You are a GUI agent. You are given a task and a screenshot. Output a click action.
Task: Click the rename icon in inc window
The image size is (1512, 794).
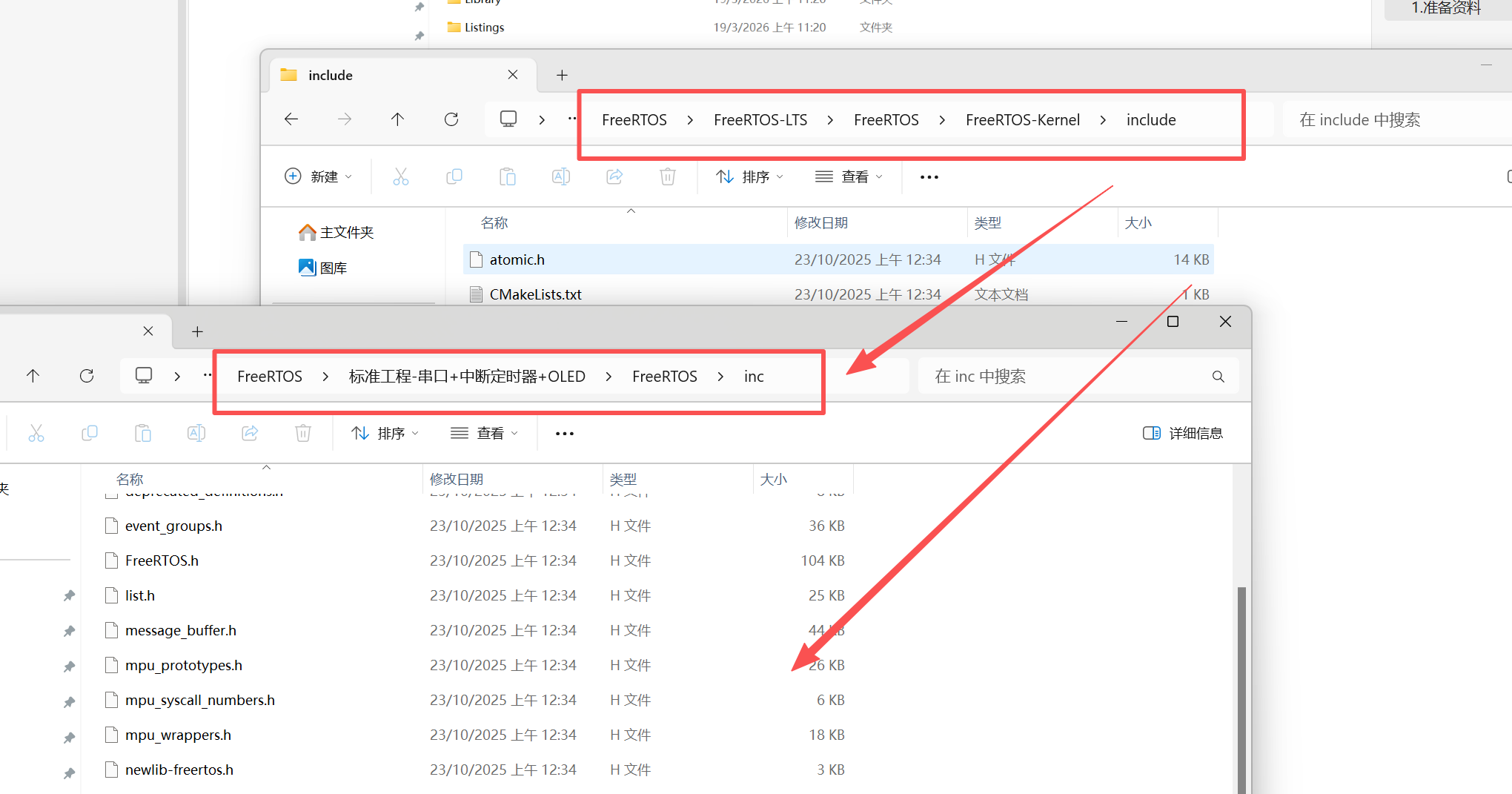click(196, 434)
